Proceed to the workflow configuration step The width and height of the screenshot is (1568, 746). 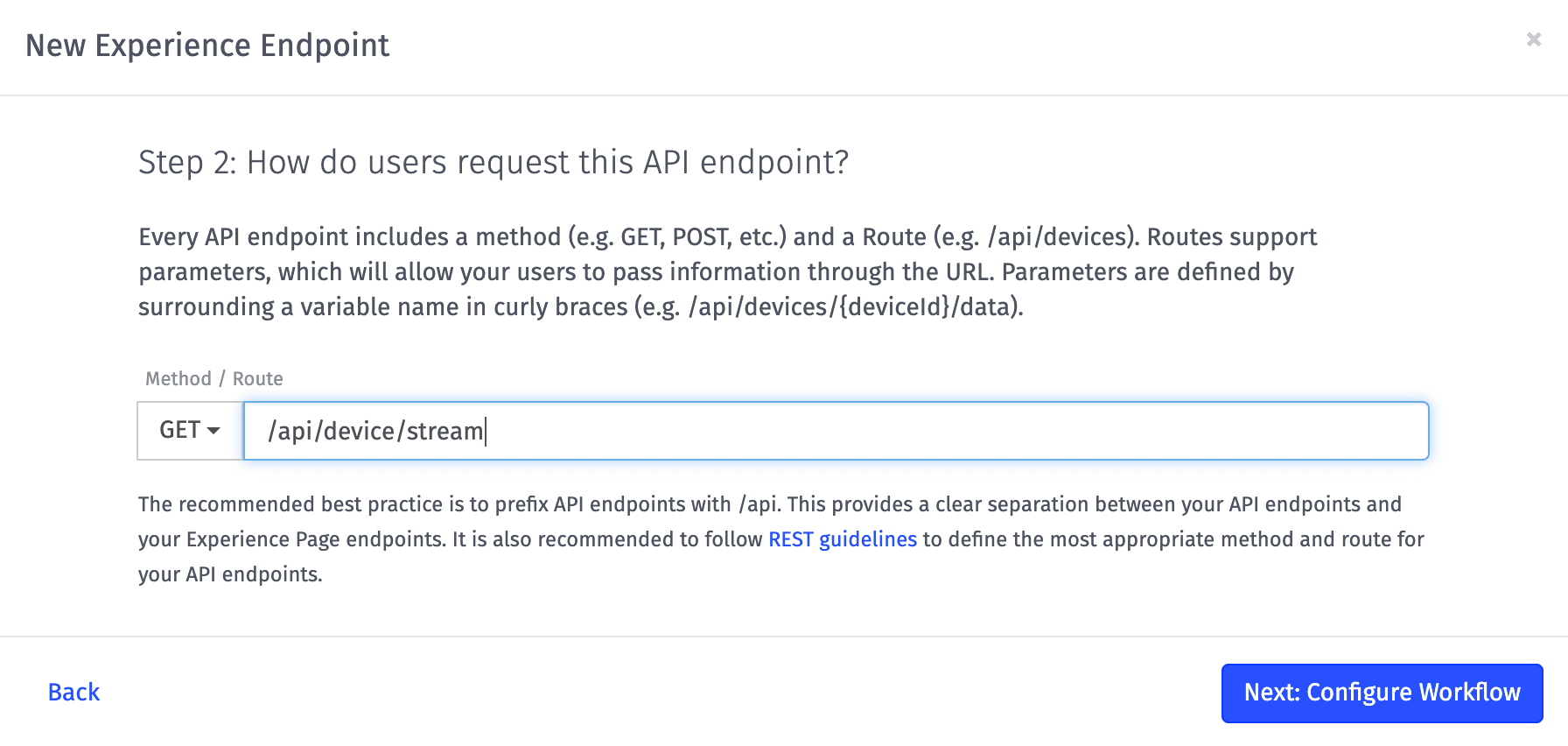coord(1382,693)
